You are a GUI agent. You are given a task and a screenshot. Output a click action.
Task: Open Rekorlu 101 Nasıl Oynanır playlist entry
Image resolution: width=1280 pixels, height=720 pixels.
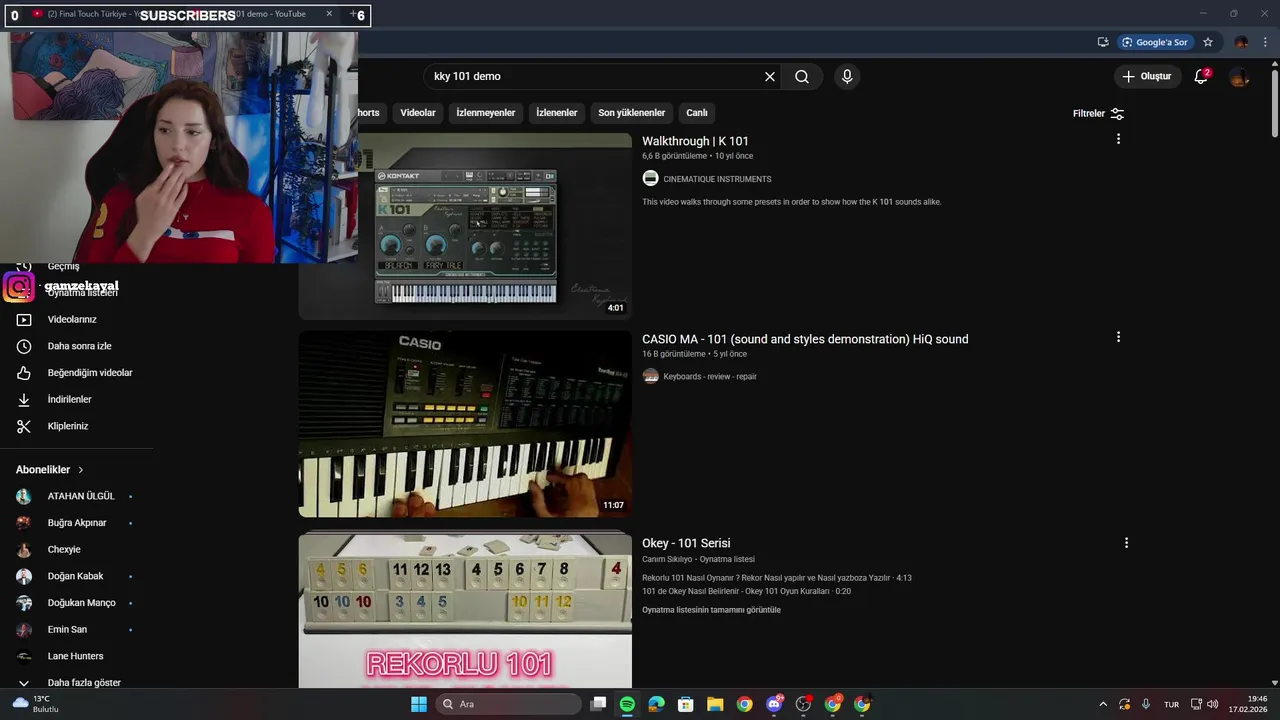click(x=777, y=578)
